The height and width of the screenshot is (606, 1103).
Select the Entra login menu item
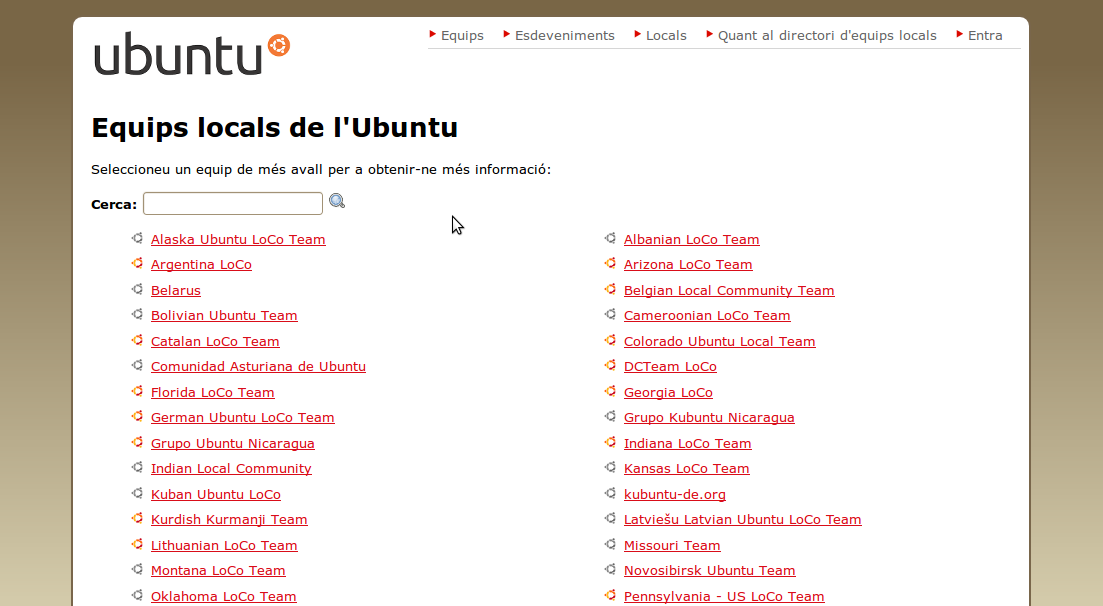click(985, 35)
